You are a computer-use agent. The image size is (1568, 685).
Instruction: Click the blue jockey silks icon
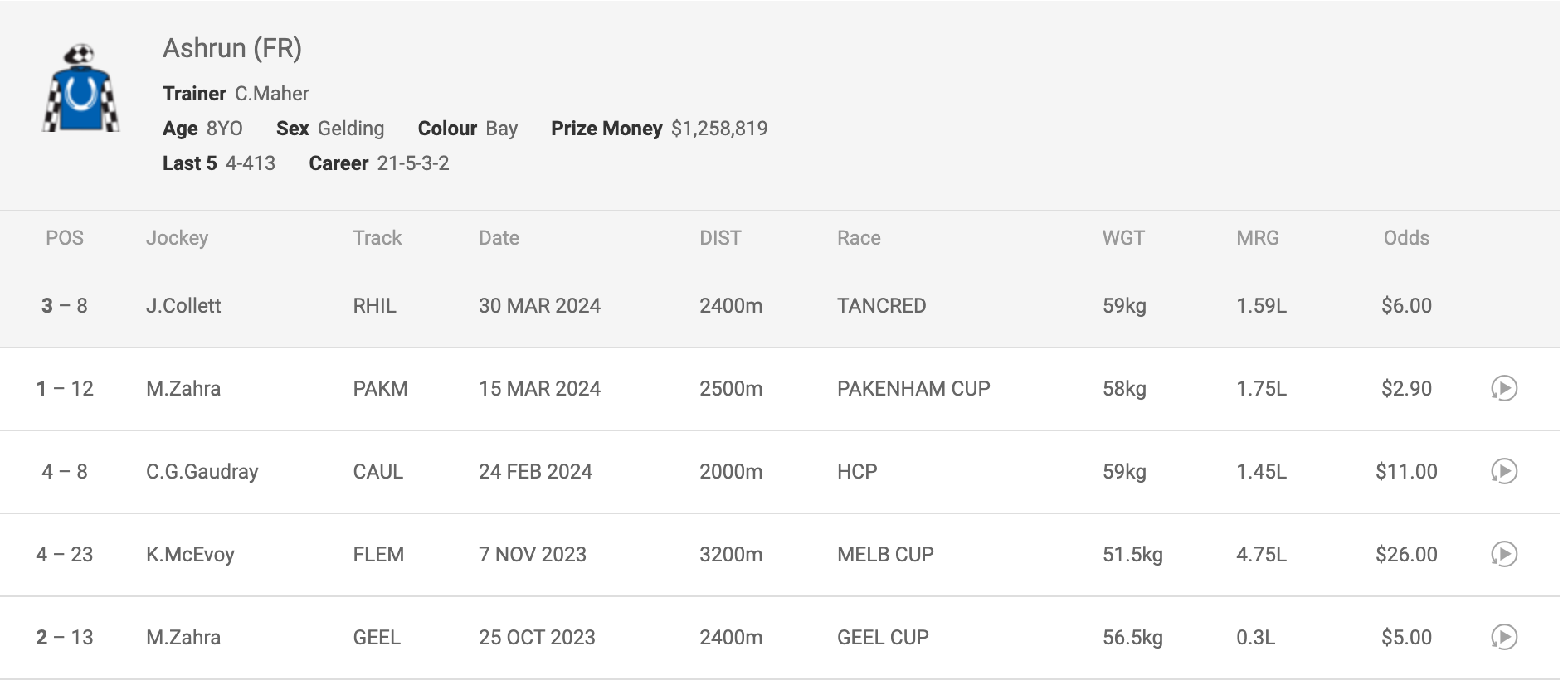click(80, 89)
